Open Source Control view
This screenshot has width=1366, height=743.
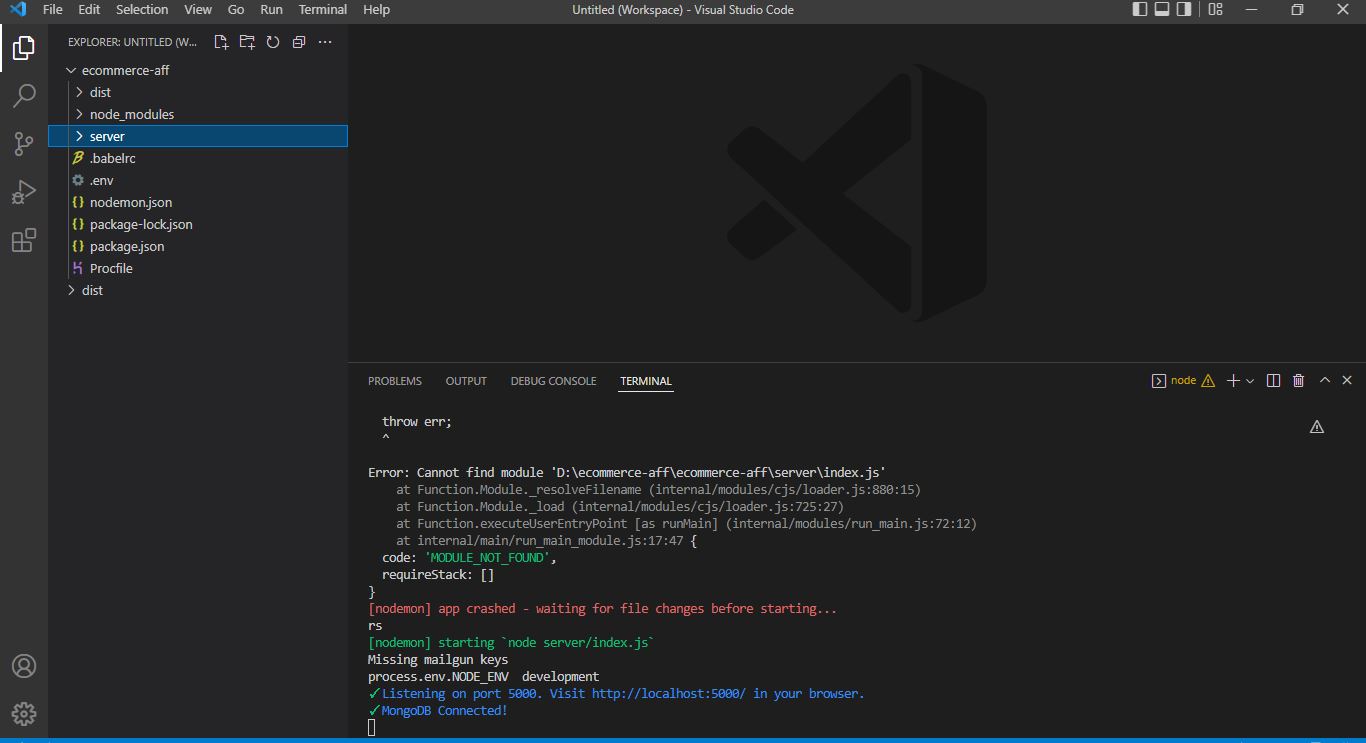23,143
